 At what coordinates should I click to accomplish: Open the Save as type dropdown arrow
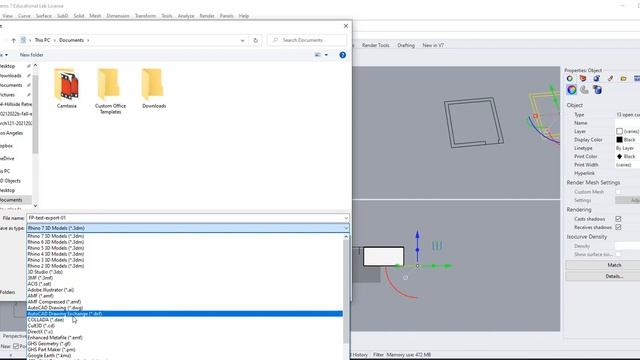click(346, 228)
